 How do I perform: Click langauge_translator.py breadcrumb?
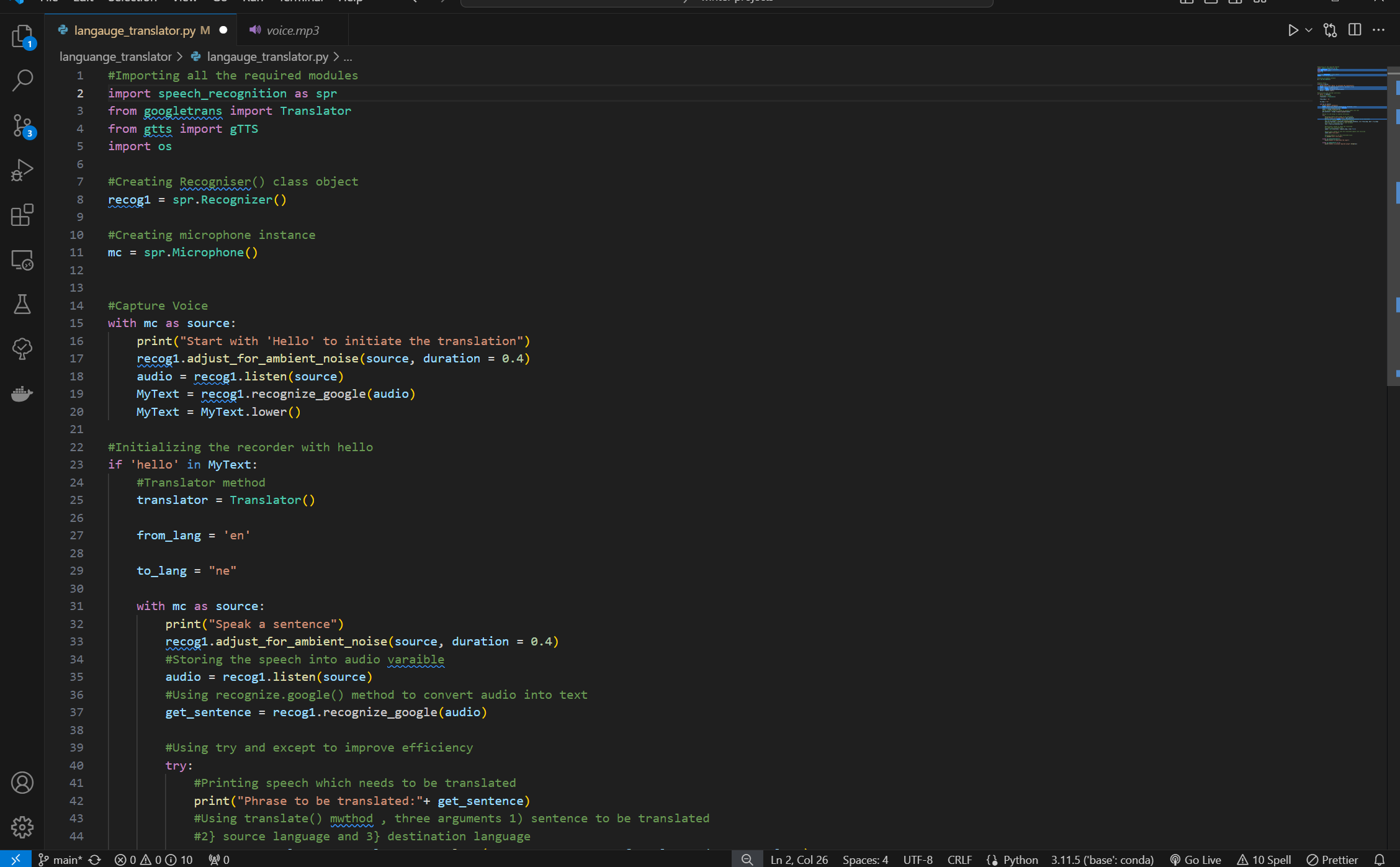(x=267, y=56)
